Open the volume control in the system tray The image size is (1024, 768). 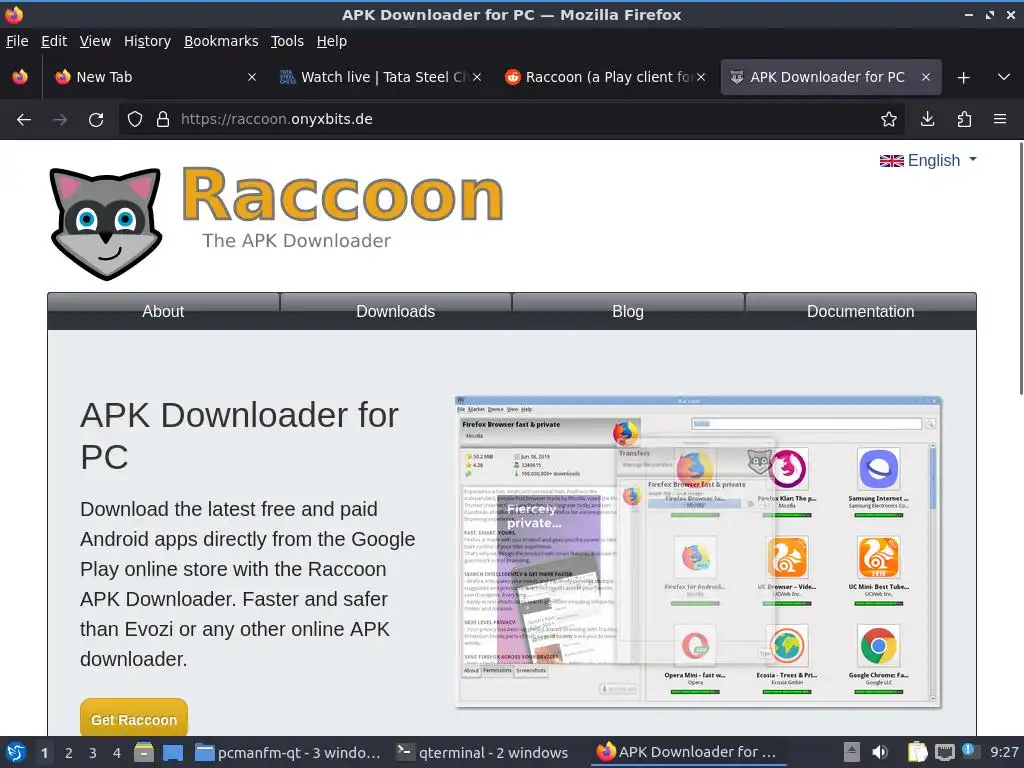click(880, 753)
